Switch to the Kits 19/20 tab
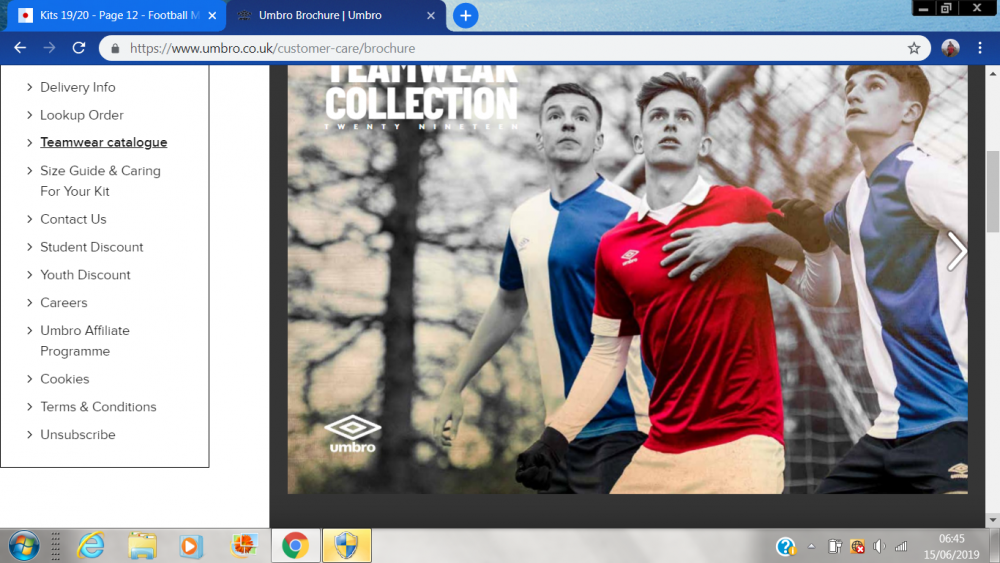This screenshot has width=1000, height=563. click(x=110, y=16)
